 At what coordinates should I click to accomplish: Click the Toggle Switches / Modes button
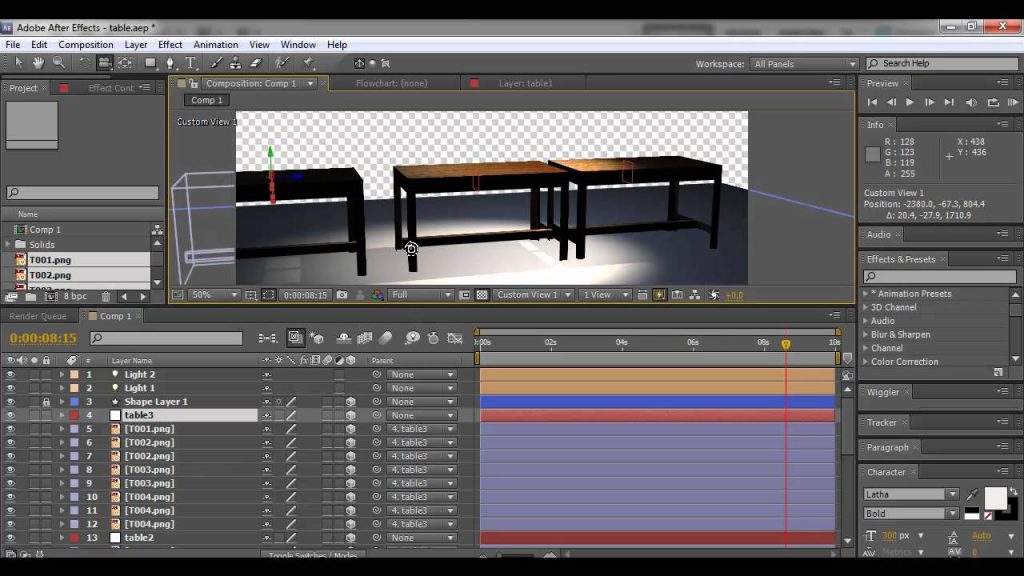313,555
